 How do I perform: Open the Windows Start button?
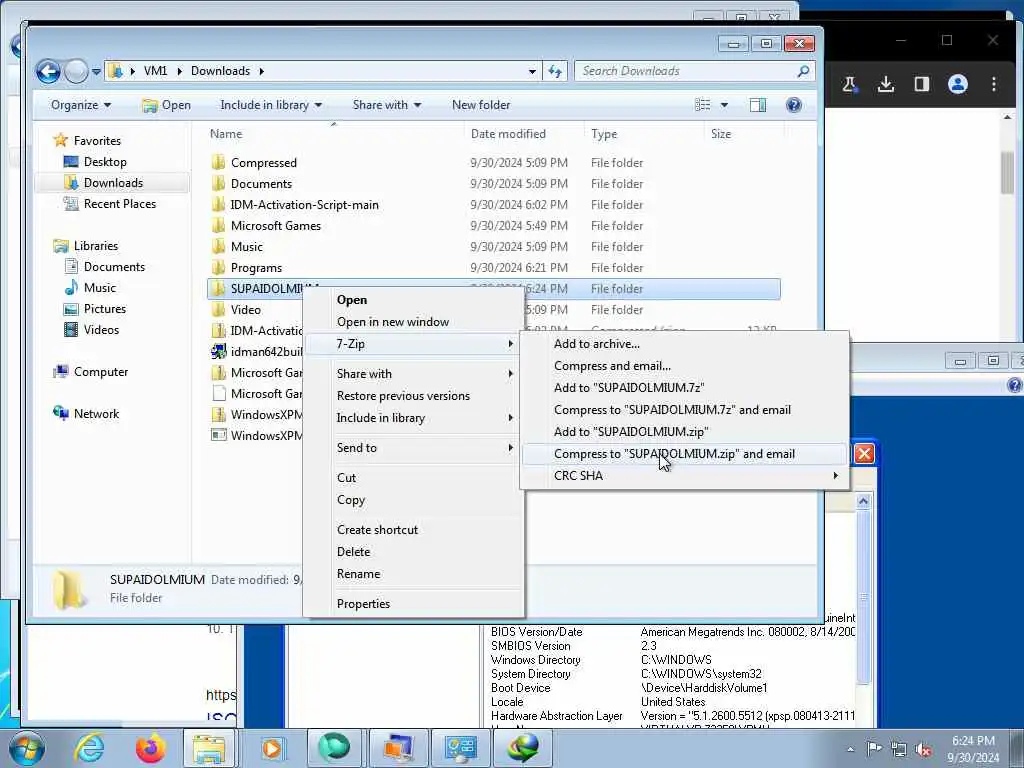coord(27,748)
